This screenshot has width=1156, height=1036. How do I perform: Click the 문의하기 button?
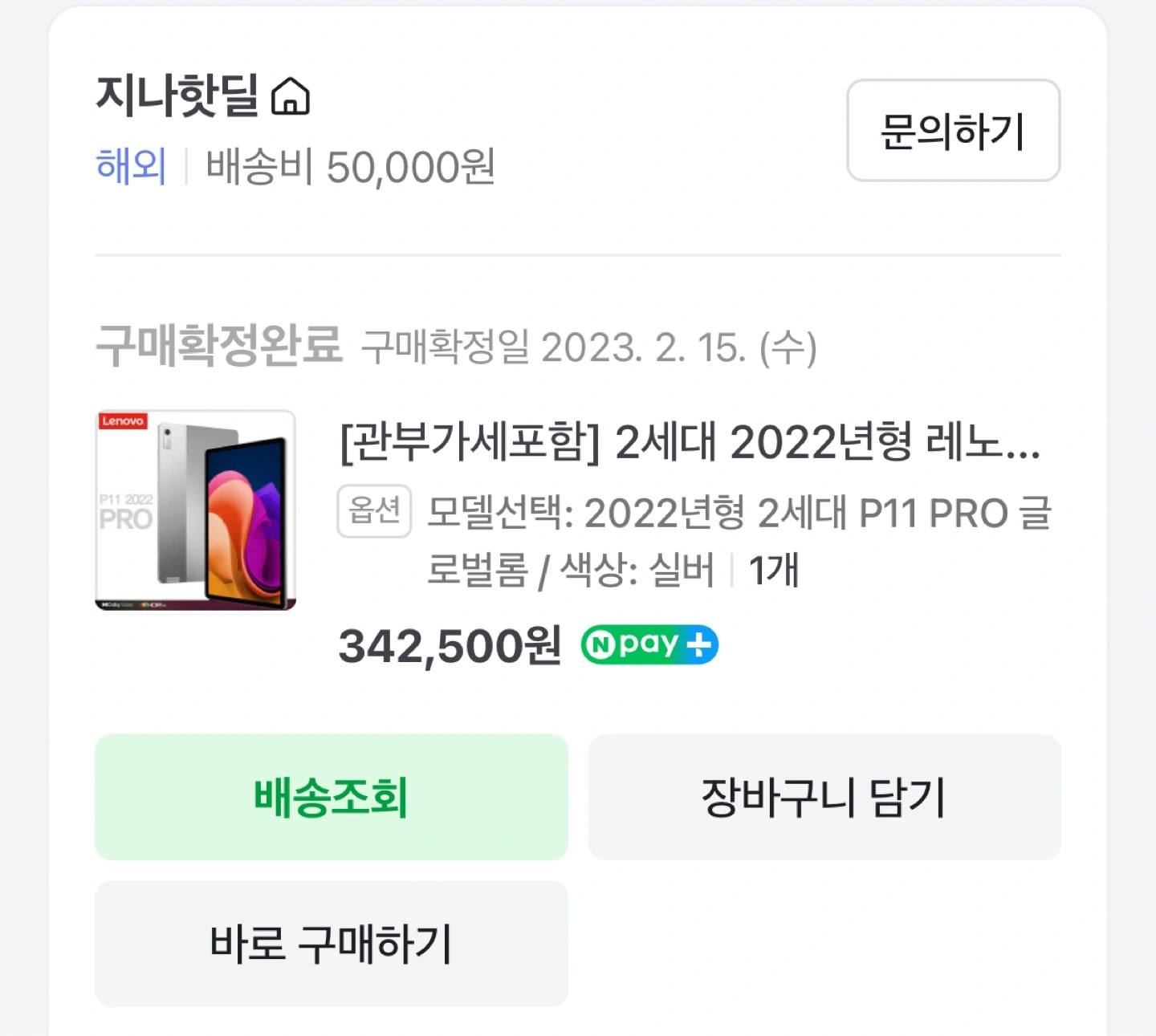[x=954, y=131]
